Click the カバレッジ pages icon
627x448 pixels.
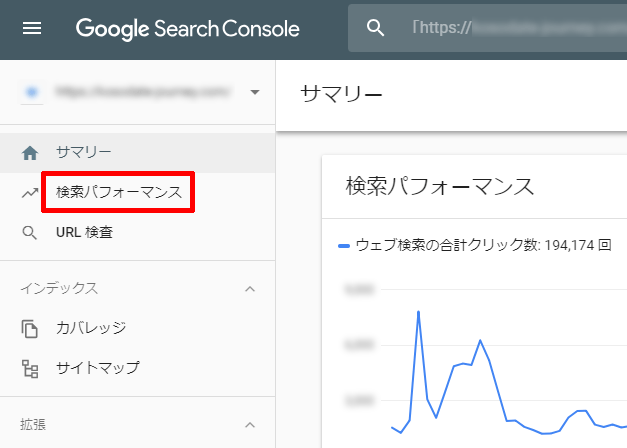pyautogui.click(x=30, y=329)
